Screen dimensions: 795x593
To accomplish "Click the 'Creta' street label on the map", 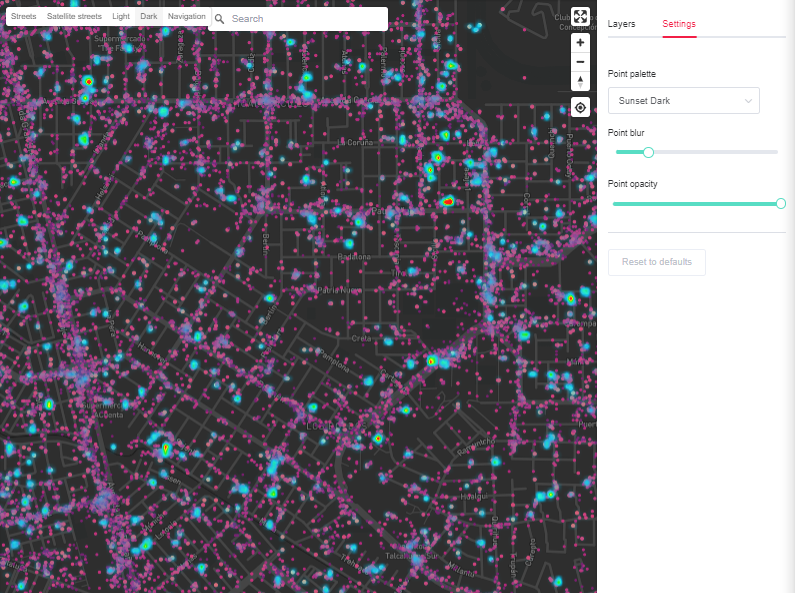I will click(362, 338).
